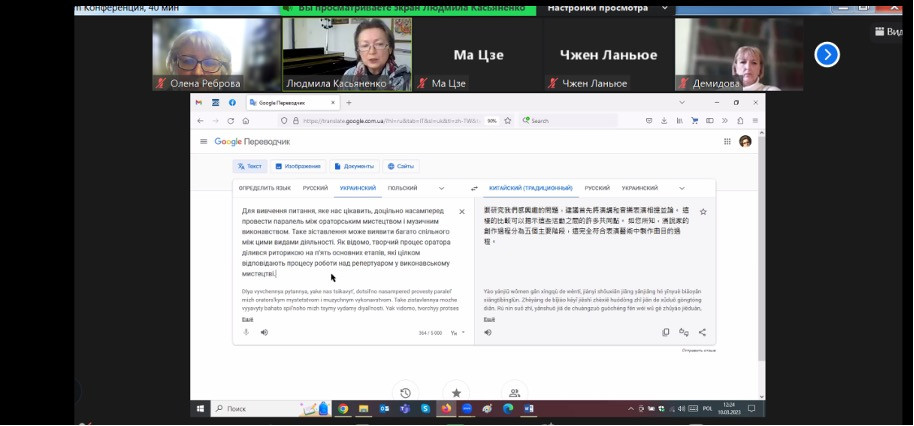Image resolution: width=914 pixels, height=426 pixels.
Task: Expand source language list
Action: (x=441, y=188)
